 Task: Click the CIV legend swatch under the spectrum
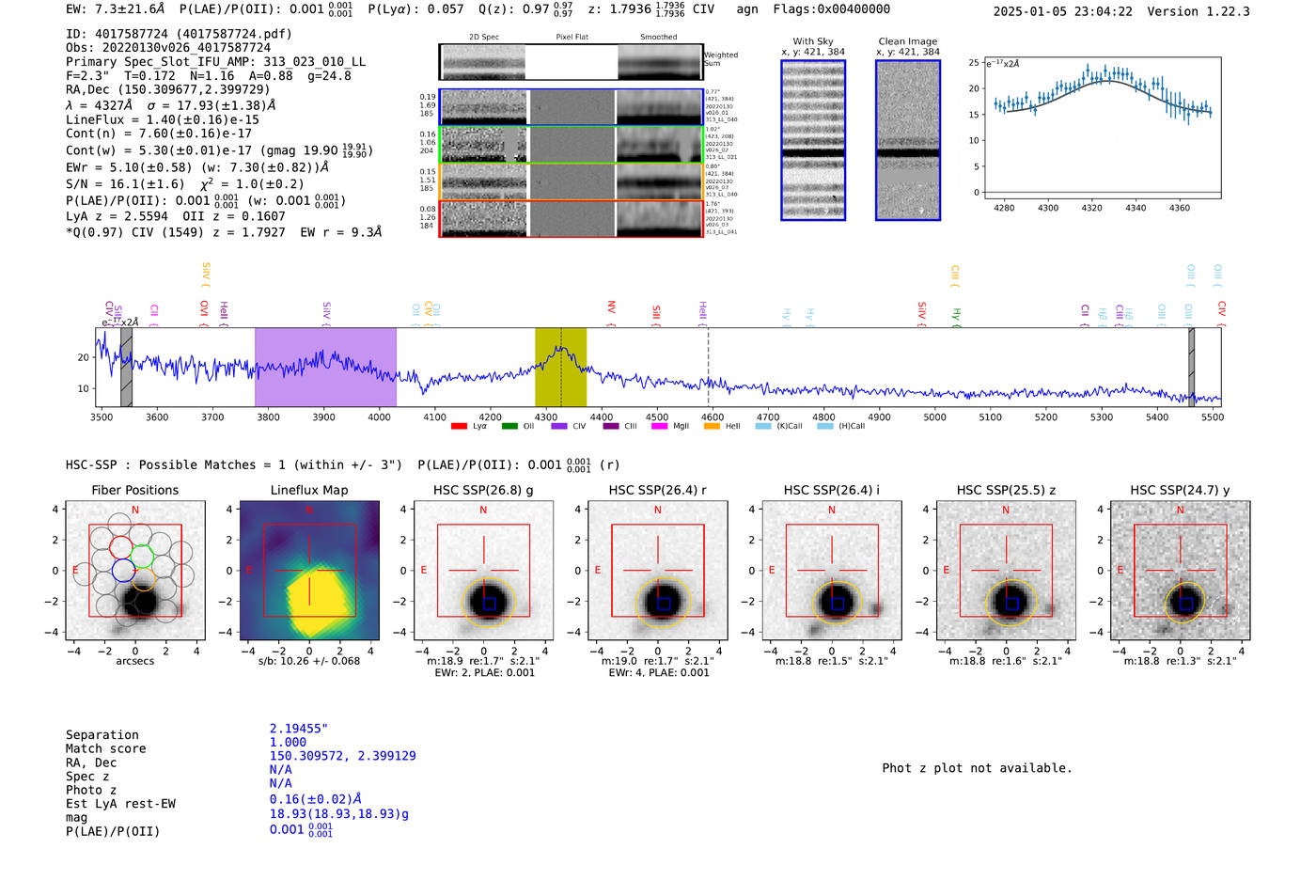[x=559, y=426]
